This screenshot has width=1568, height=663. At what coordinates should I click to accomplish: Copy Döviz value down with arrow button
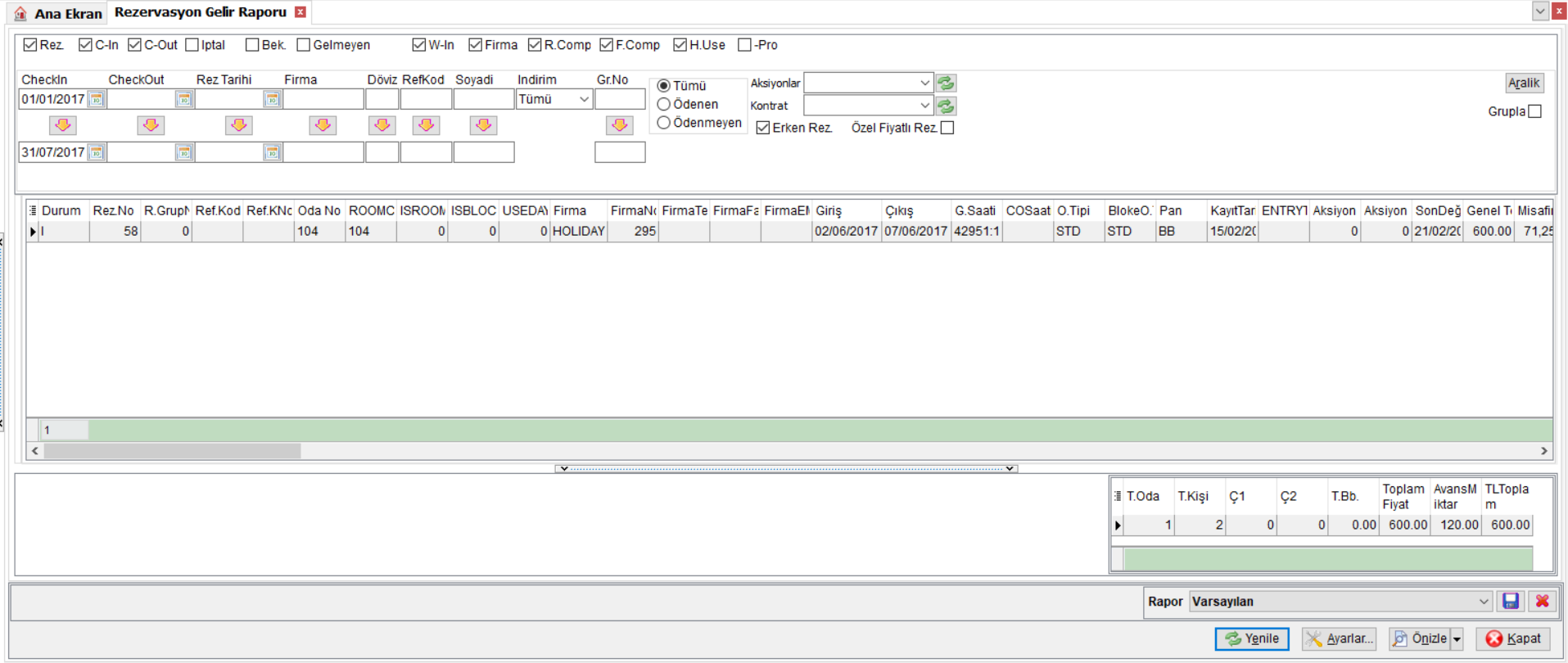(382, 125)
